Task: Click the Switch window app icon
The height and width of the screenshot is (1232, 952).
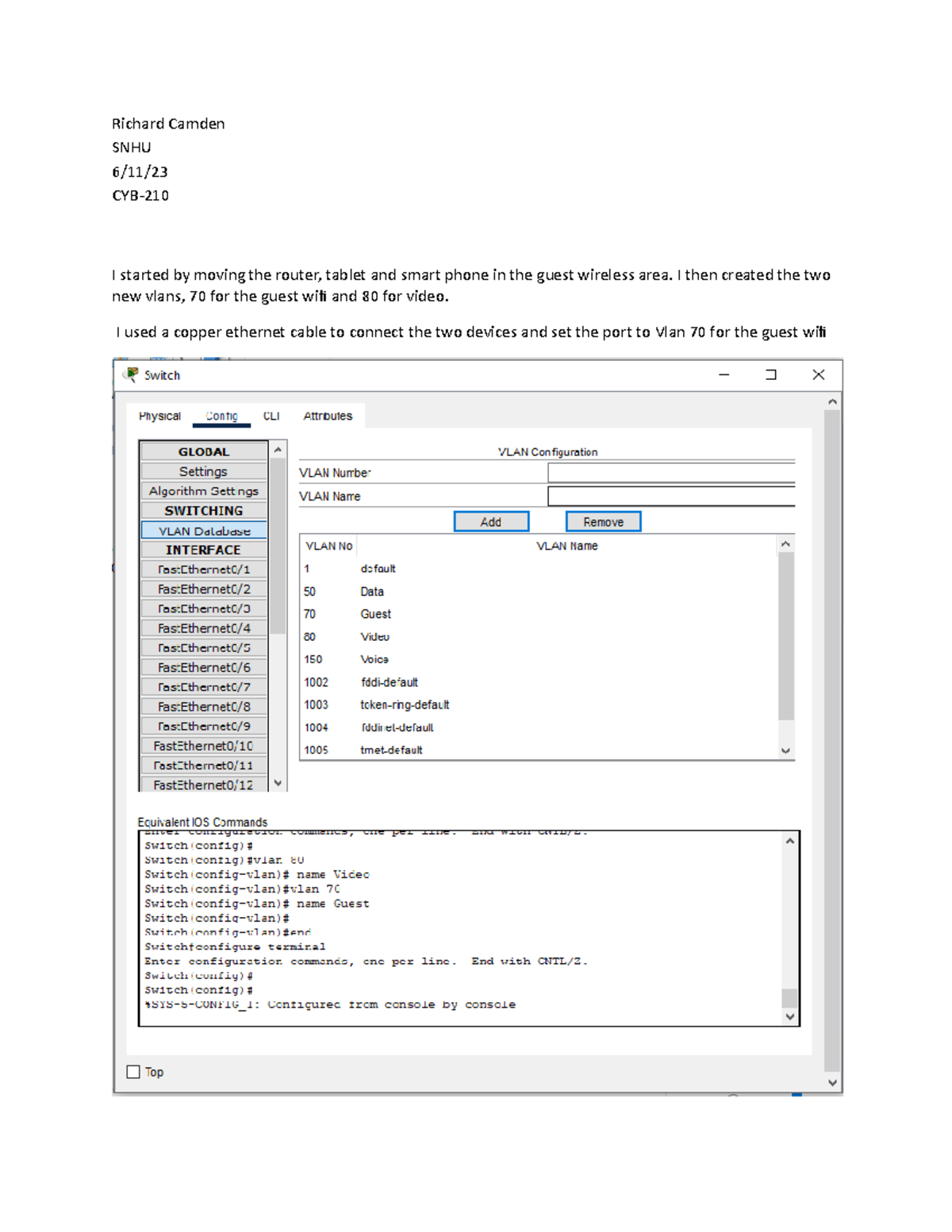Action: (x=132, y=374)
